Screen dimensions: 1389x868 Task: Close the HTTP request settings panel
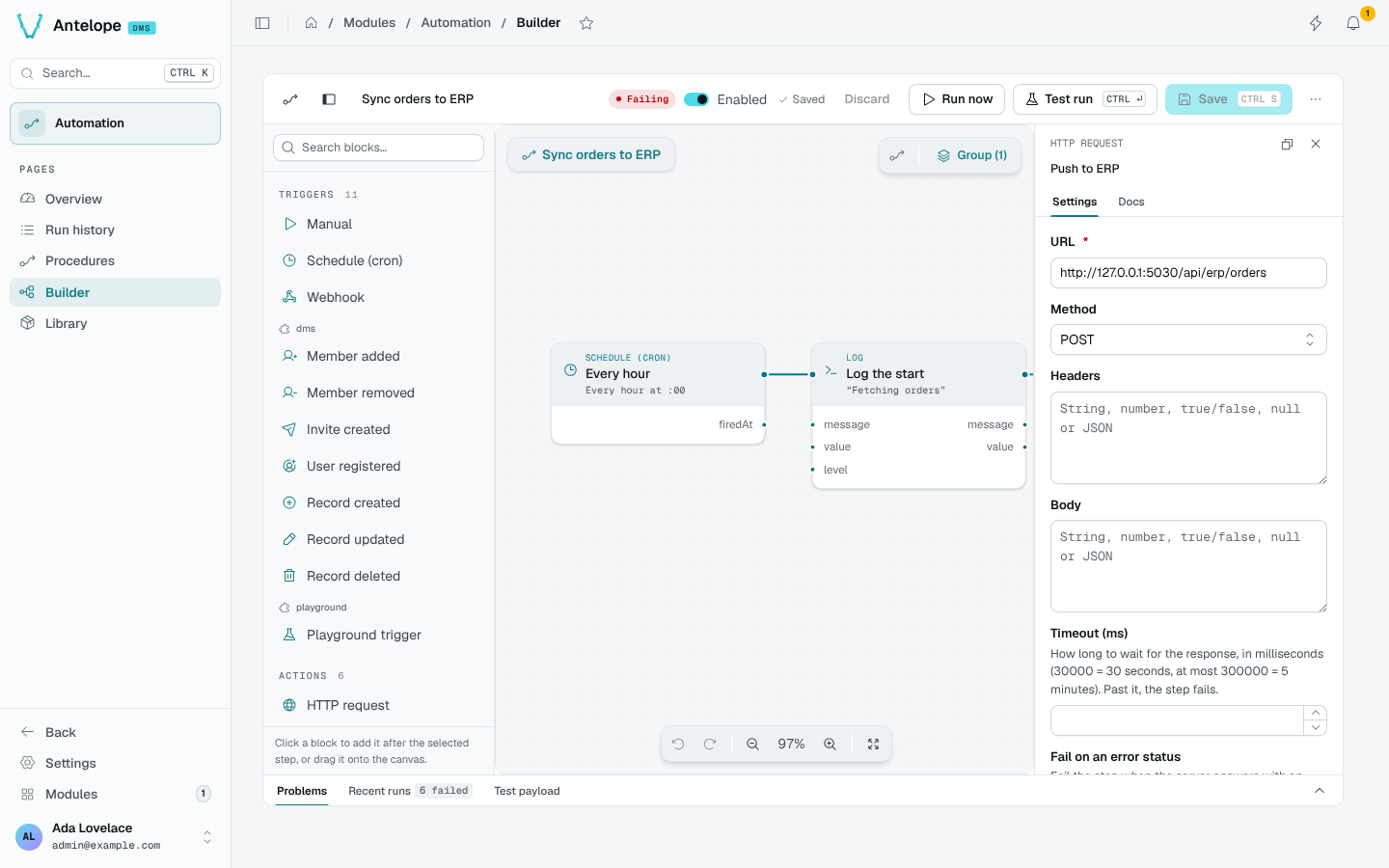click(1316, 144)
